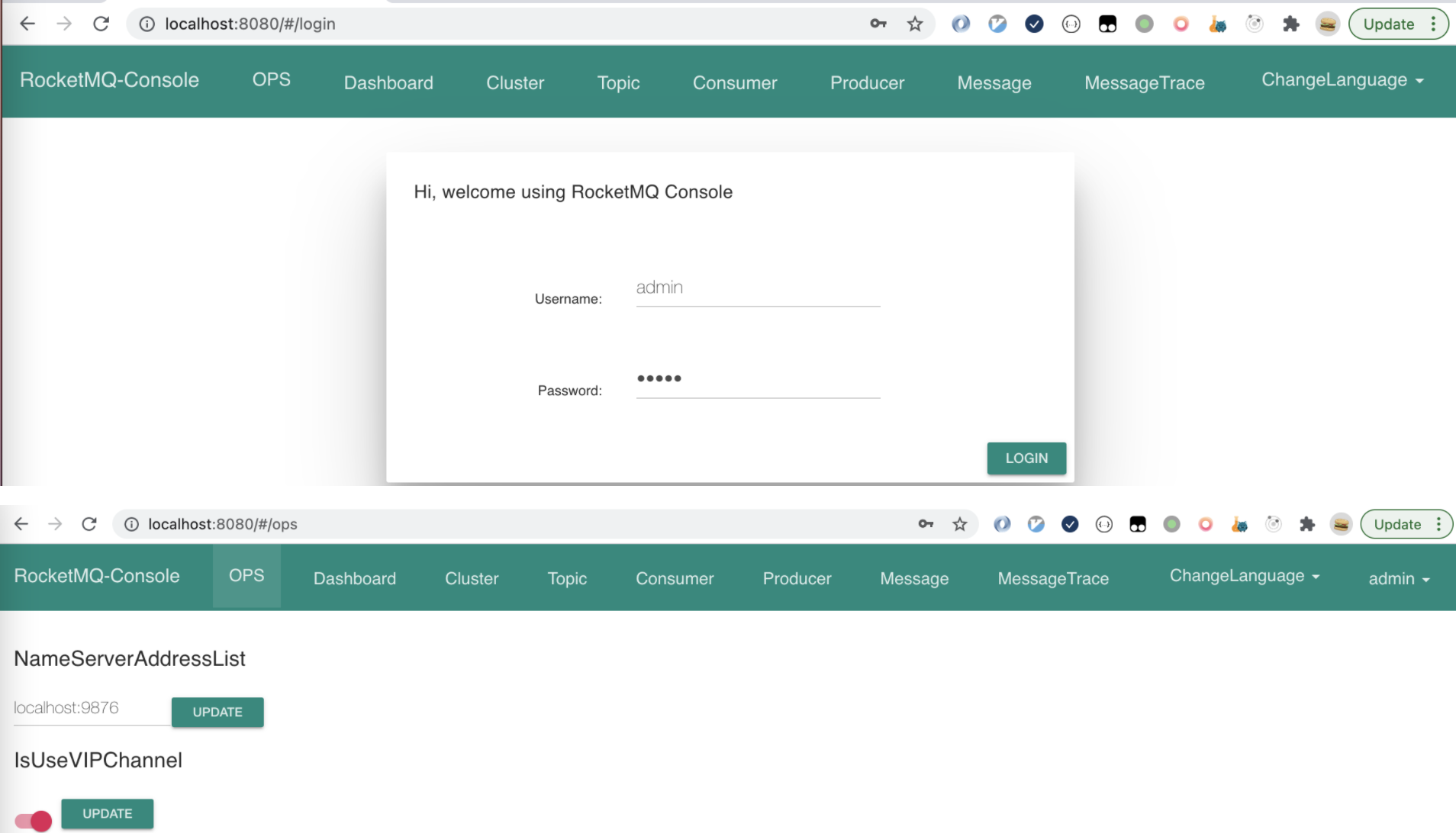
Task: Open Chrome three-dot menu in login window
Action: tap(1434, 24)
